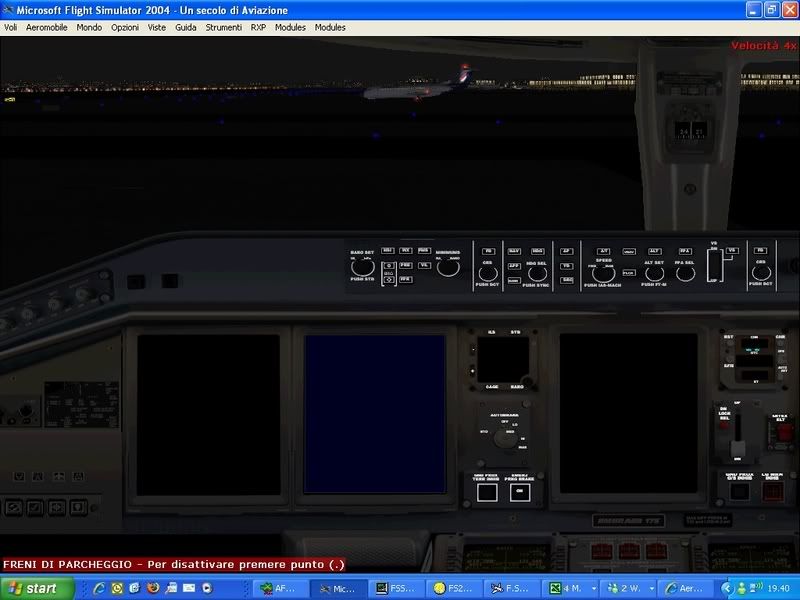Toggle the BANK limit button
This screenshot has height=600, width=800.
click(x=514, y=281)
